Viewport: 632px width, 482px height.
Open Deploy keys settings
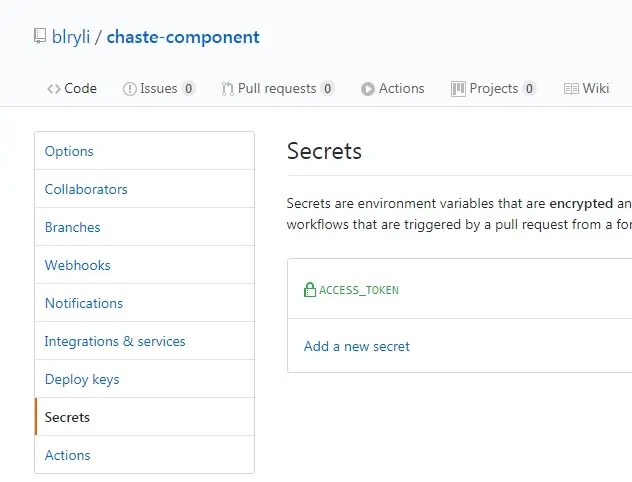click(82, 379)
